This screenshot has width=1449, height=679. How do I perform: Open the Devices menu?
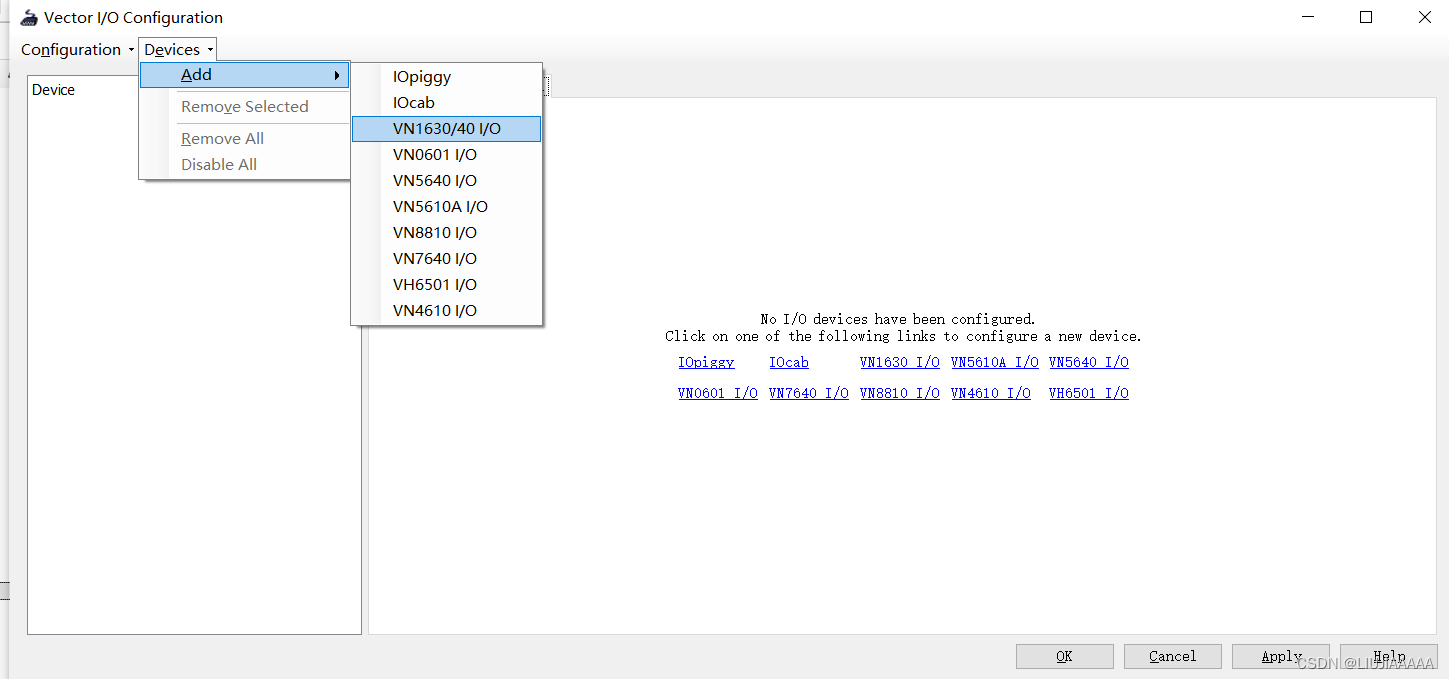[178, 50]
